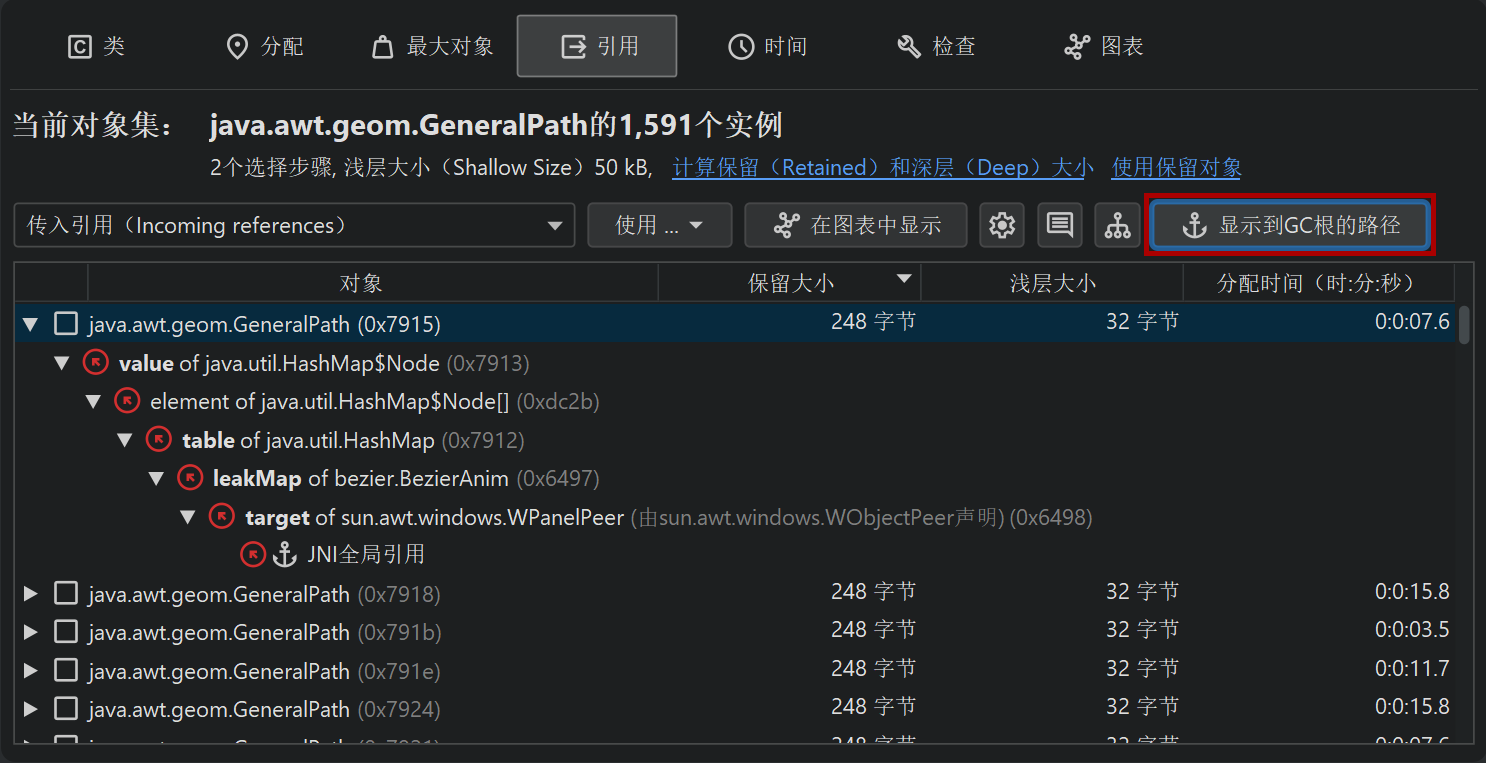Screen dimensions: 1486x763
Task: Check the GeneralPath 0x7918 checkbox
Action: pyautogui.click(x=66, y=594)
